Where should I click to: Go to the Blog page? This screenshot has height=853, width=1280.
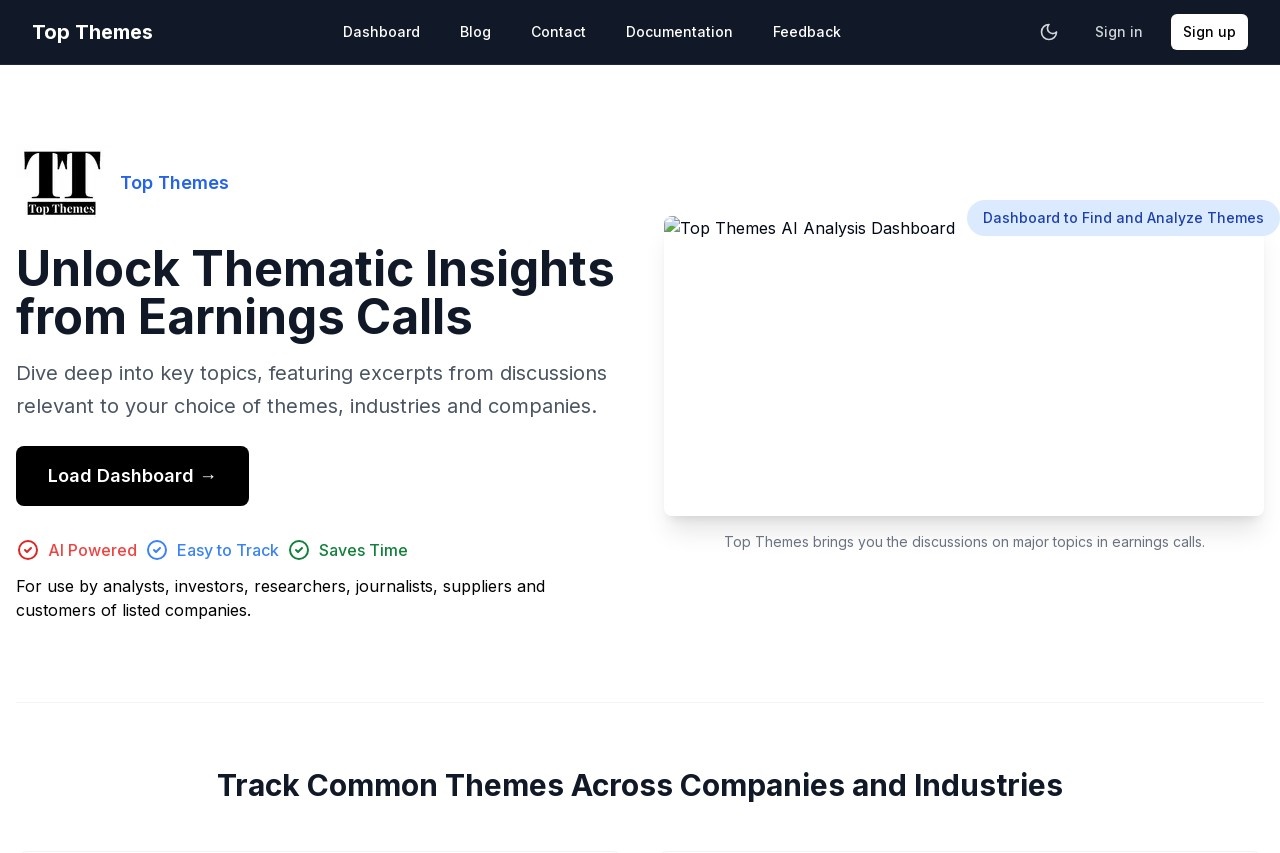pos(475,32)
